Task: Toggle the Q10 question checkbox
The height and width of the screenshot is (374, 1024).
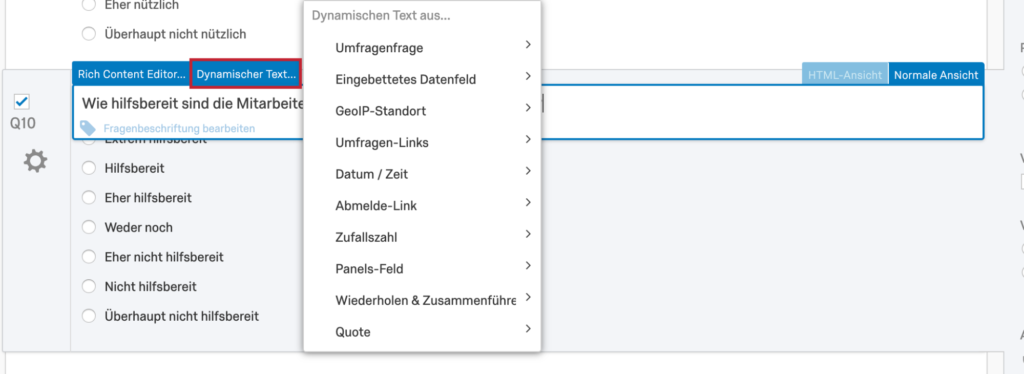Action: 22,102
